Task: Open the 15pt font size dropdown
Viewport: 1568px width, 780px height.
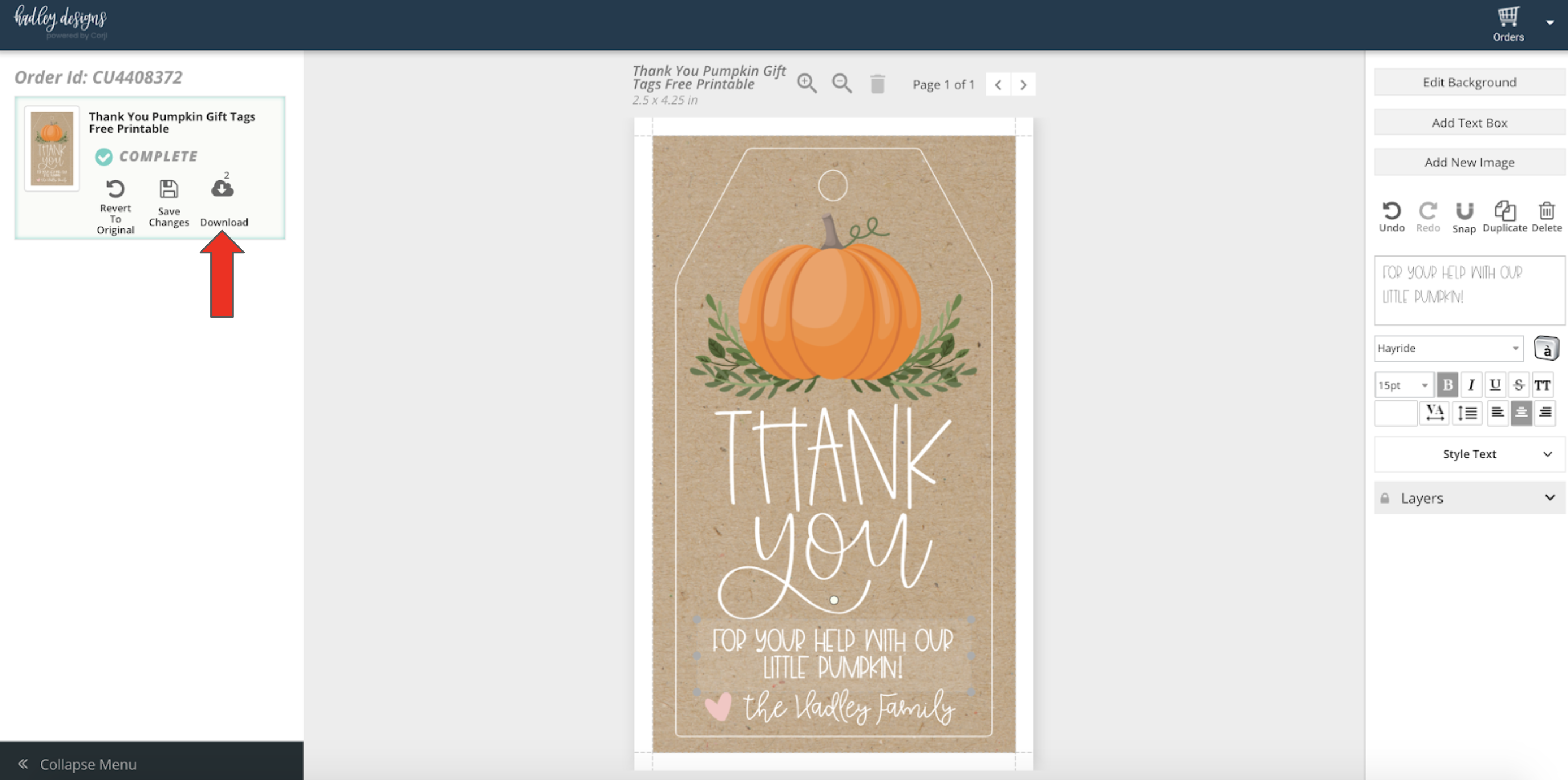Action: pyautogui.click(x=1403, y=385)
